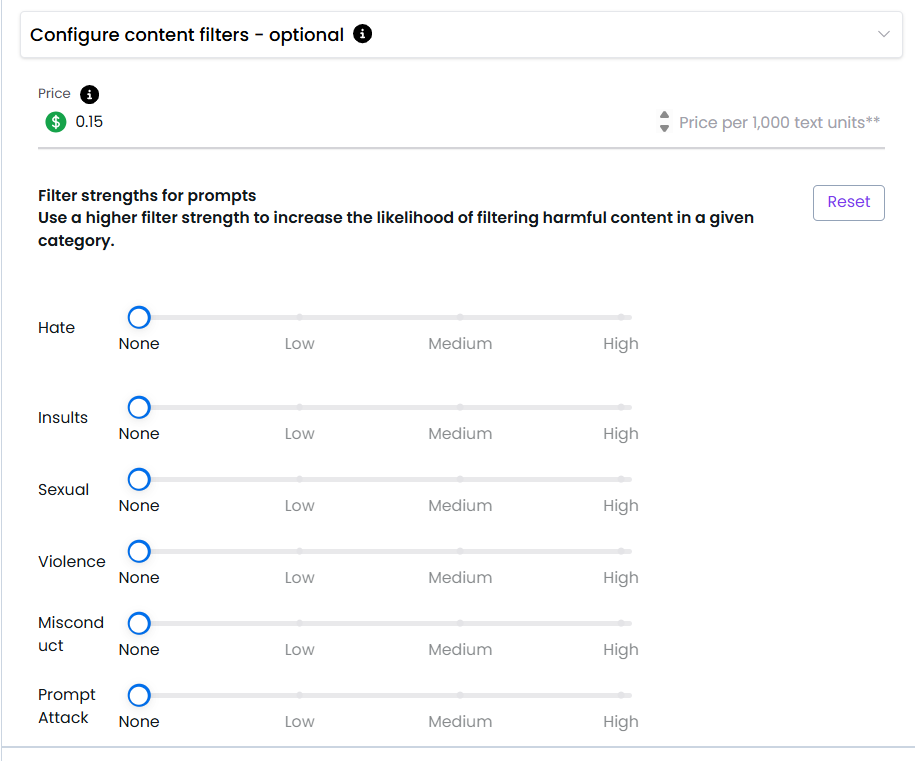Screen dimensions: 915x761
Task: Set Misconduct filter to Medium
Action: click(460, 624)
